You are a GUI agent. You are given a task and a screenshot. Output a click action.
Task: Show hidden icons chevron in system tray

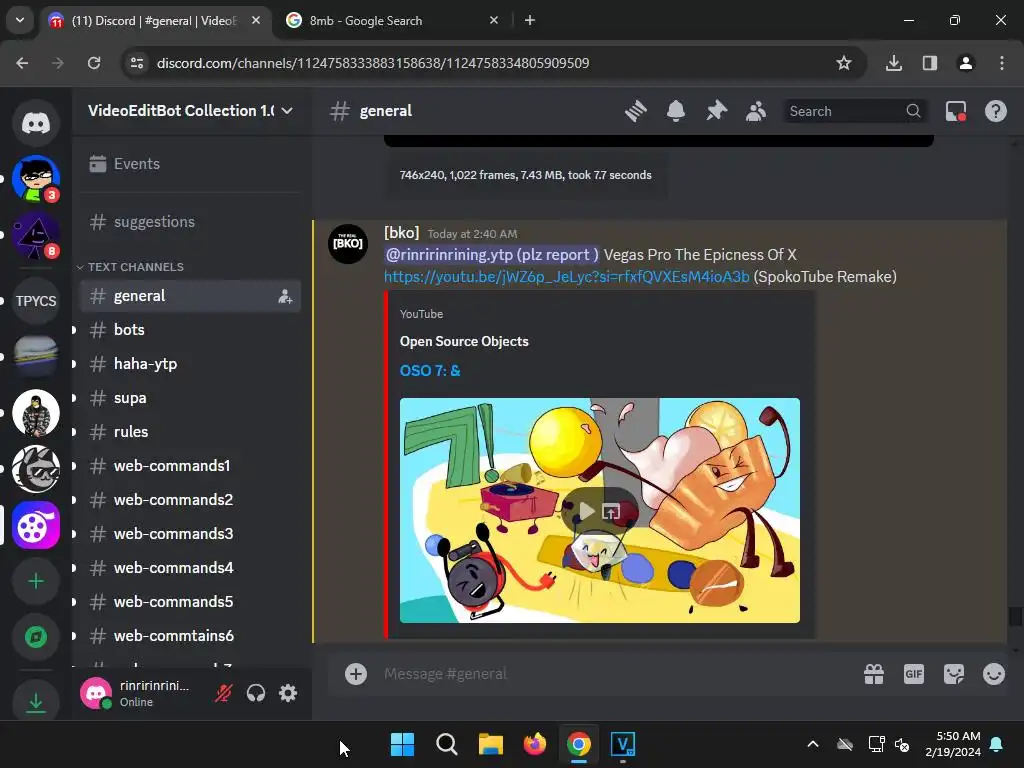tap(813, 744)
